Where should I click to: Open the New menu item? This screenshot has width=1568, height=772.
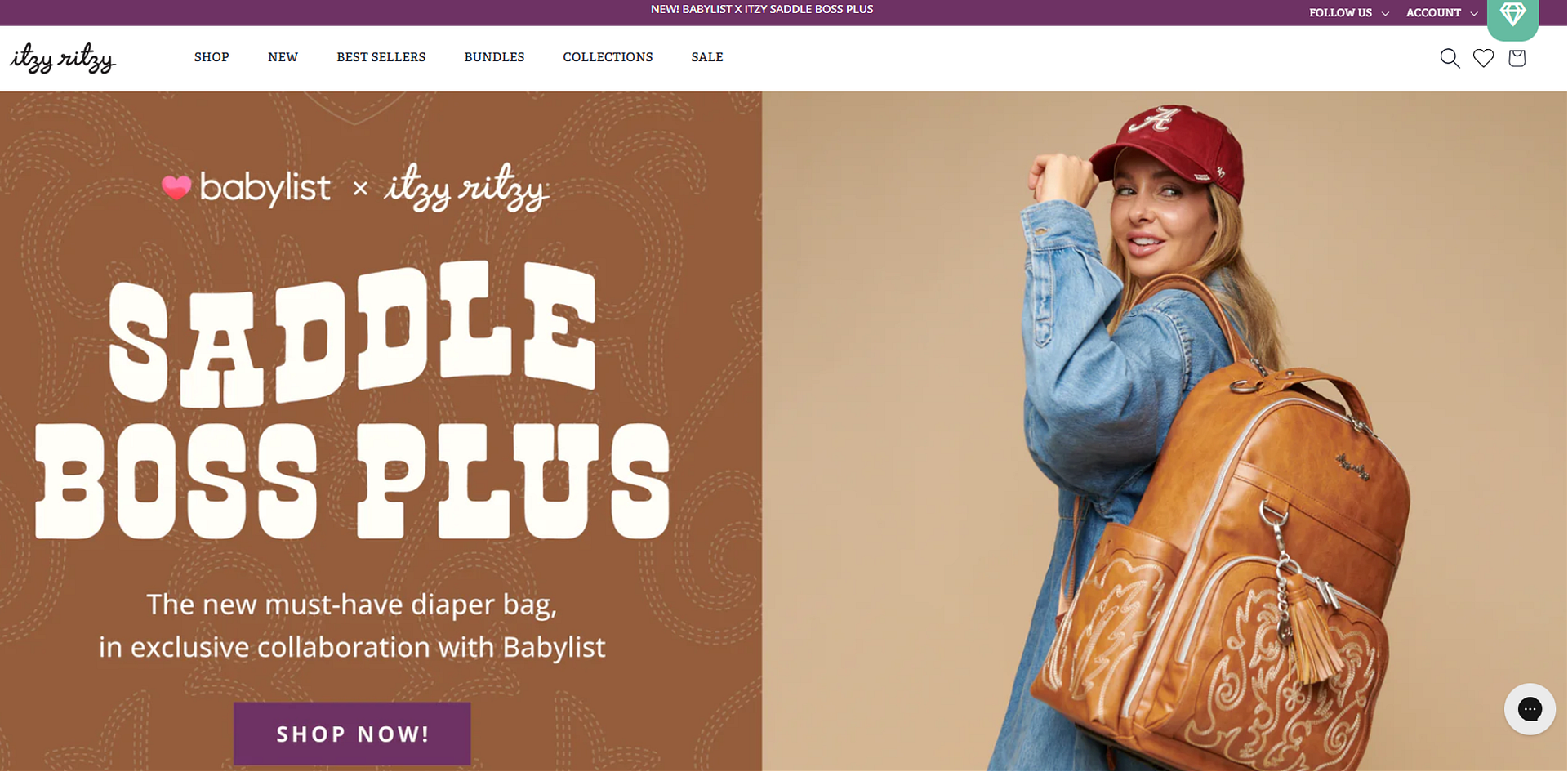[x=283, y=57]
